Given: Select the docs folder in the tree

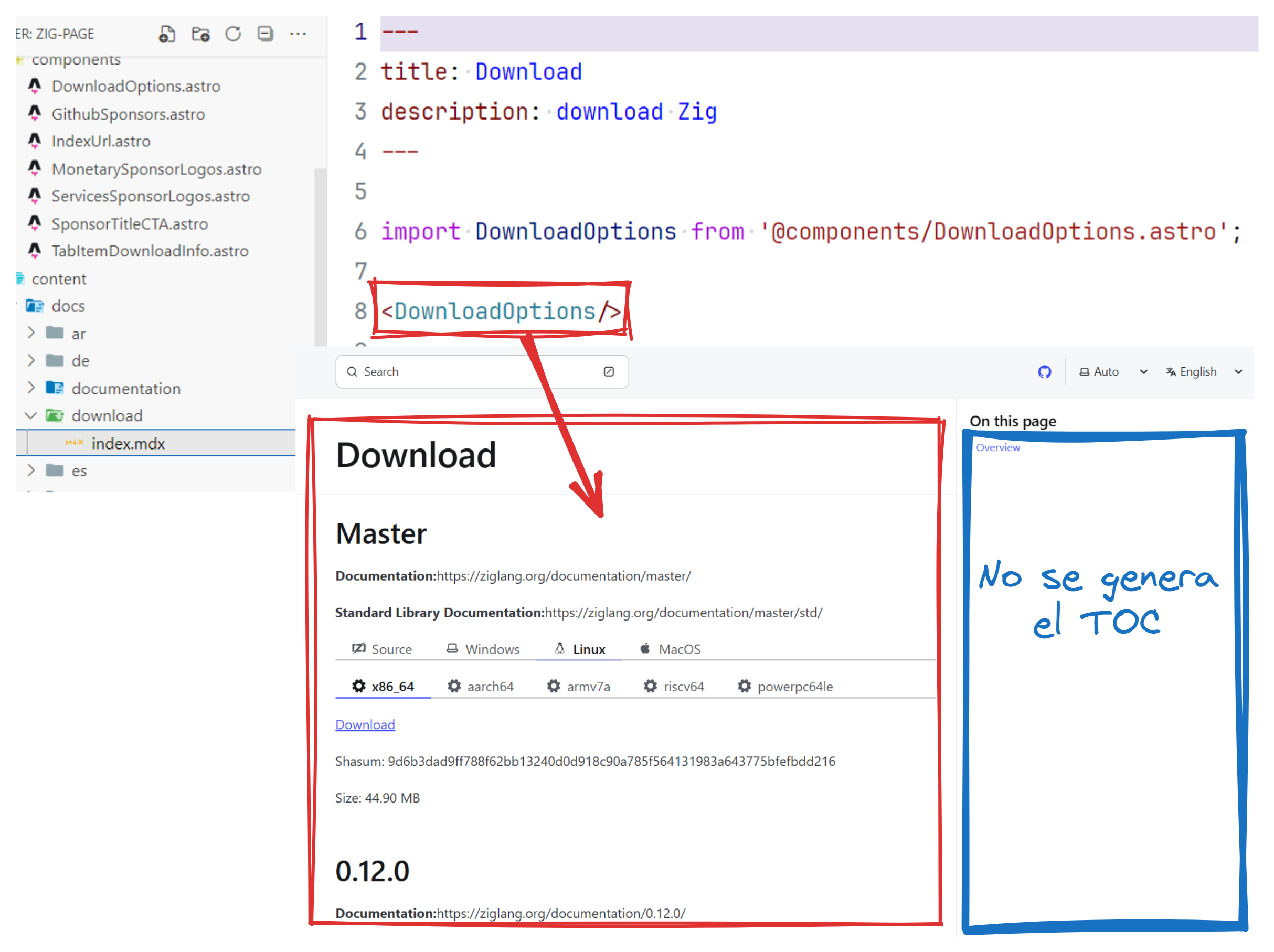Looking at the screenshot, I should click(68, 306).
